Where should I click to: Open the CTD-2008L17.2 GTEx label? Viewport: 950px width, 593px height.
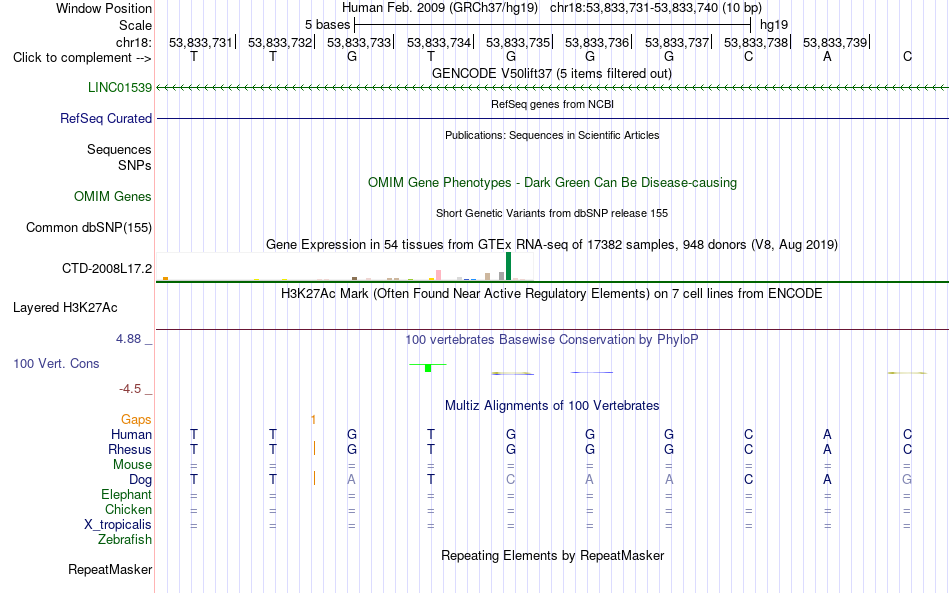point(107,268)
